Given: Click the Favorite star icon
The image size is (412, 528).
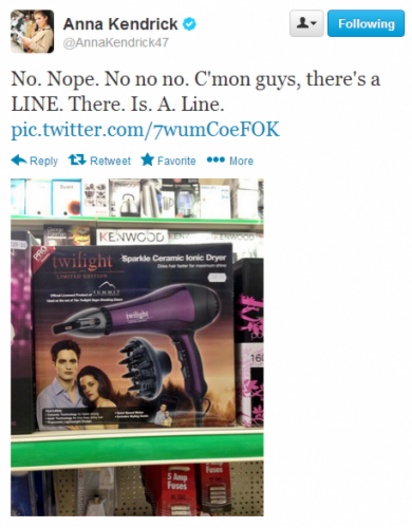Looking at the screenshot, I should (x=147, y=160).
